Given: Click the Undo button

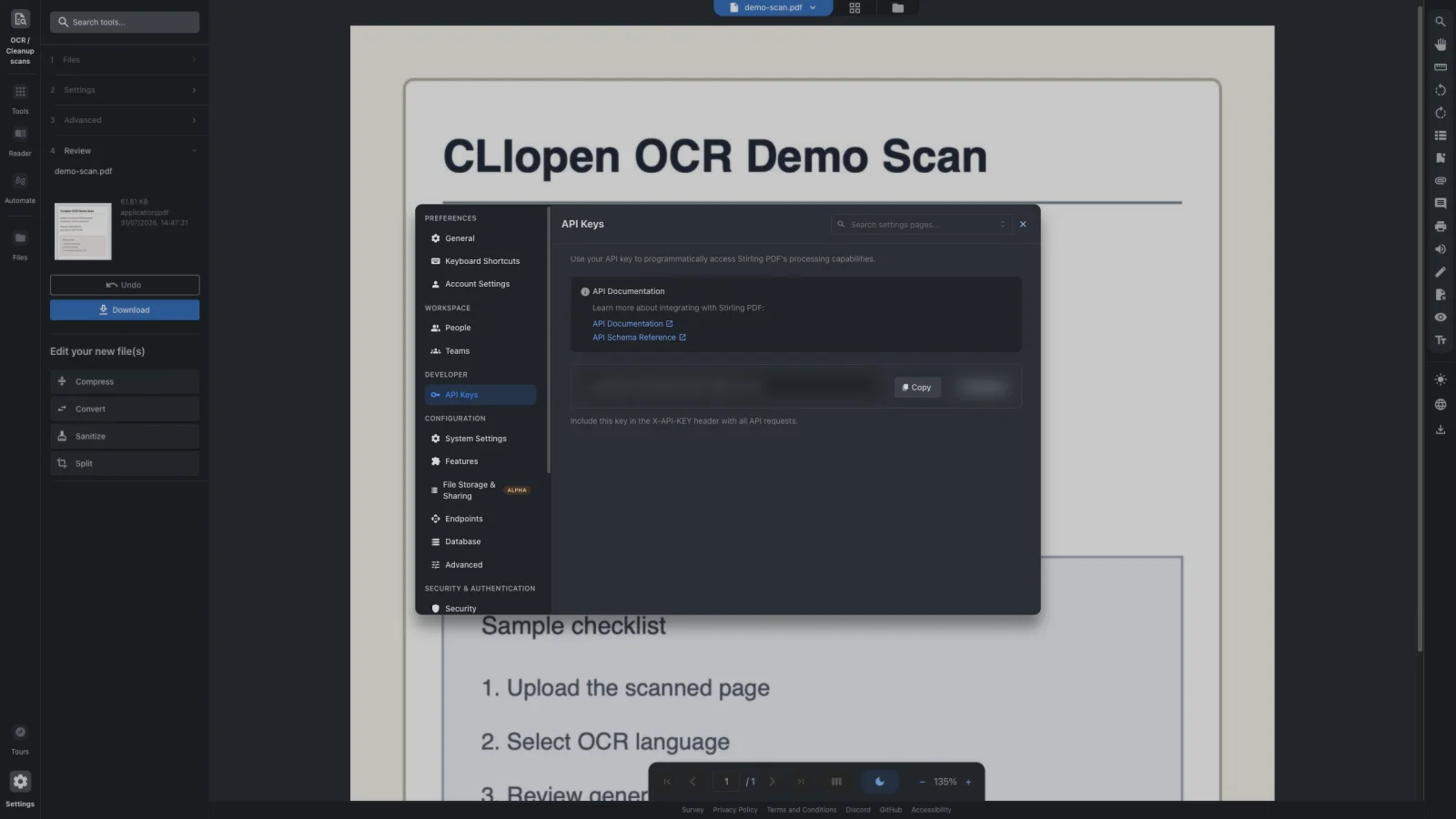Looking at the screenshot, I should pos(125,285).
